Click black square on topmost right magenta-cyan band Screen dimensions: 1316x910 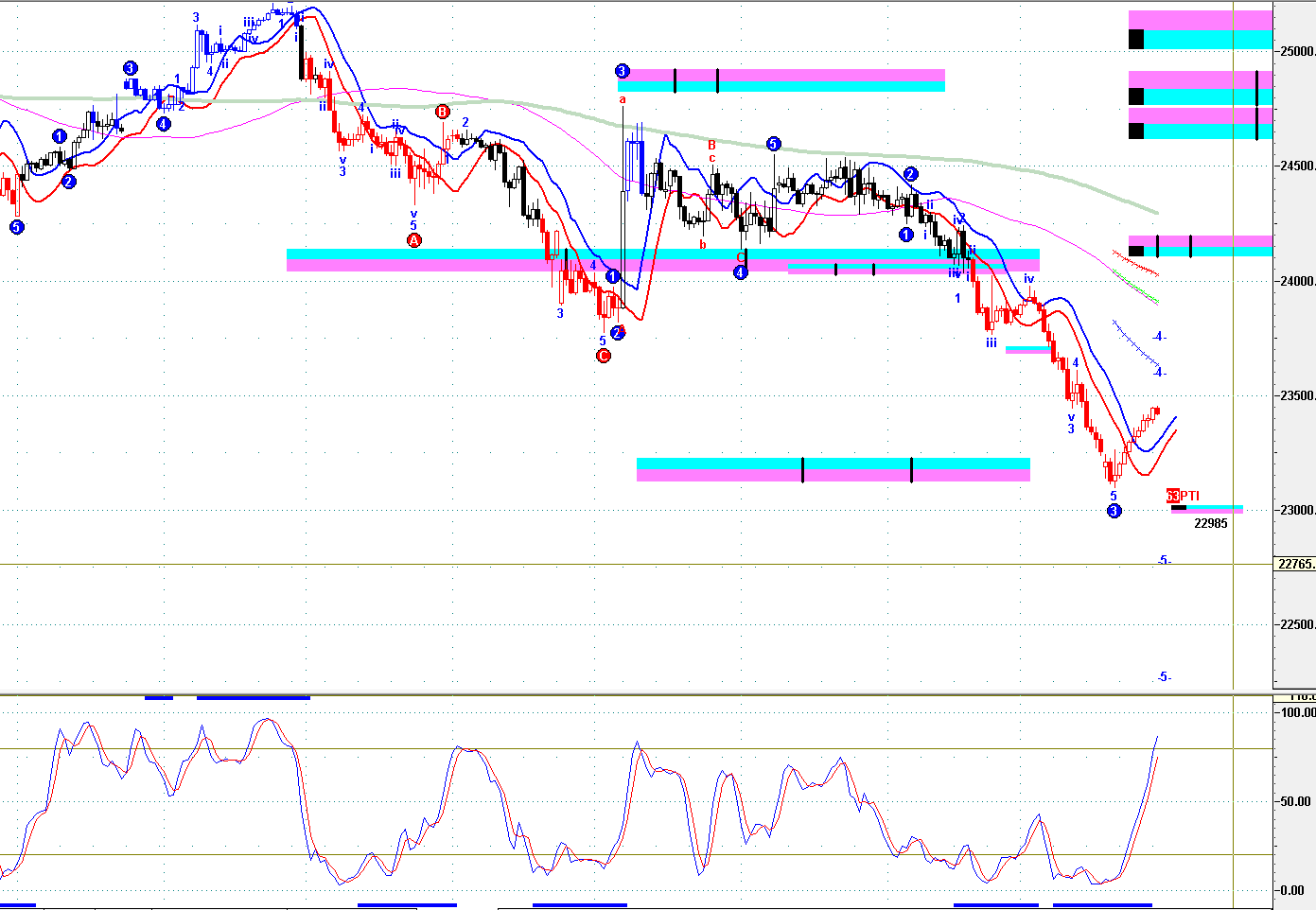tap(1136, 39)
